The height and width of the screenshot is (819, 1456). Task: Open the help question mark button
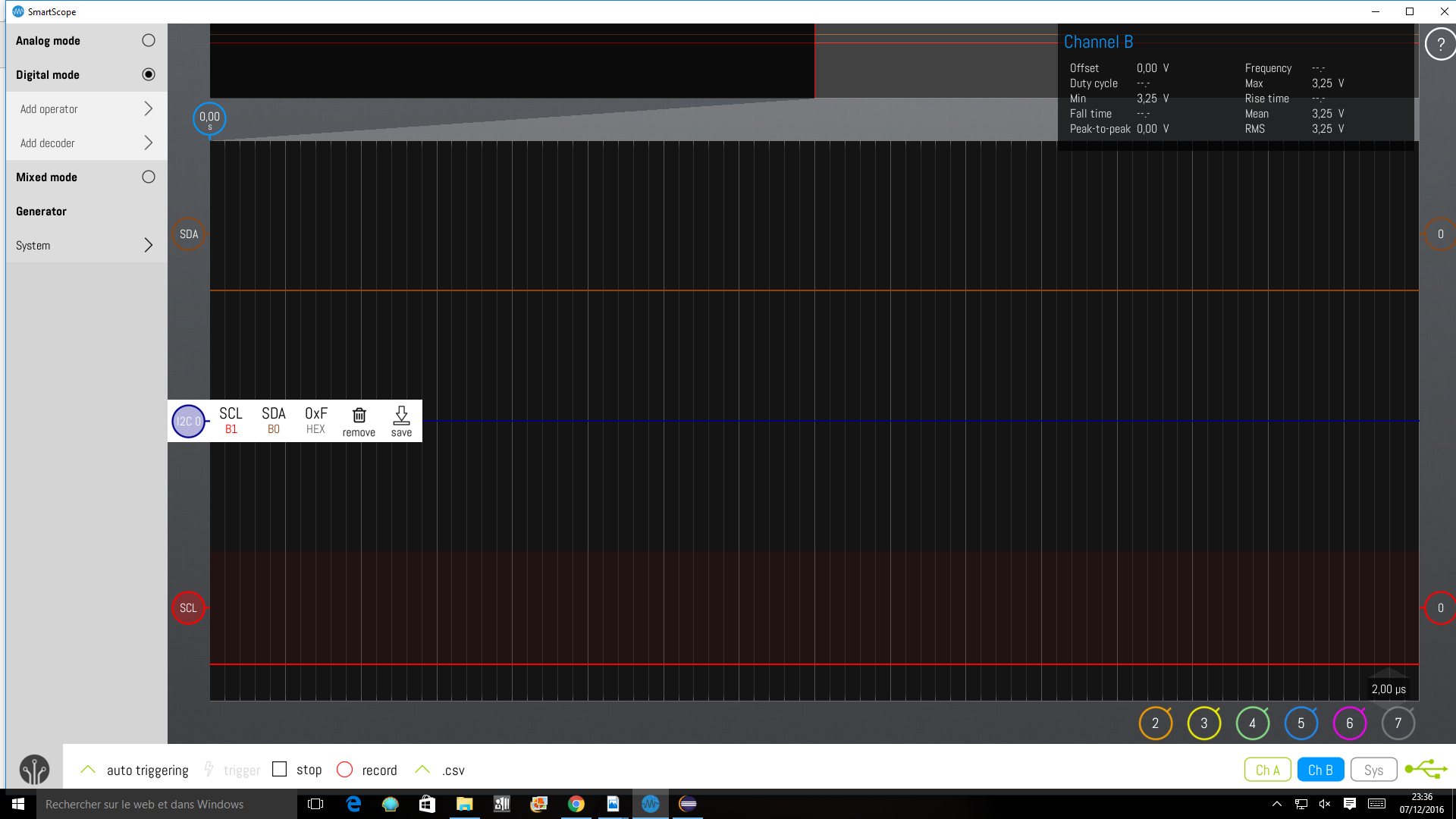point(1440,44)
